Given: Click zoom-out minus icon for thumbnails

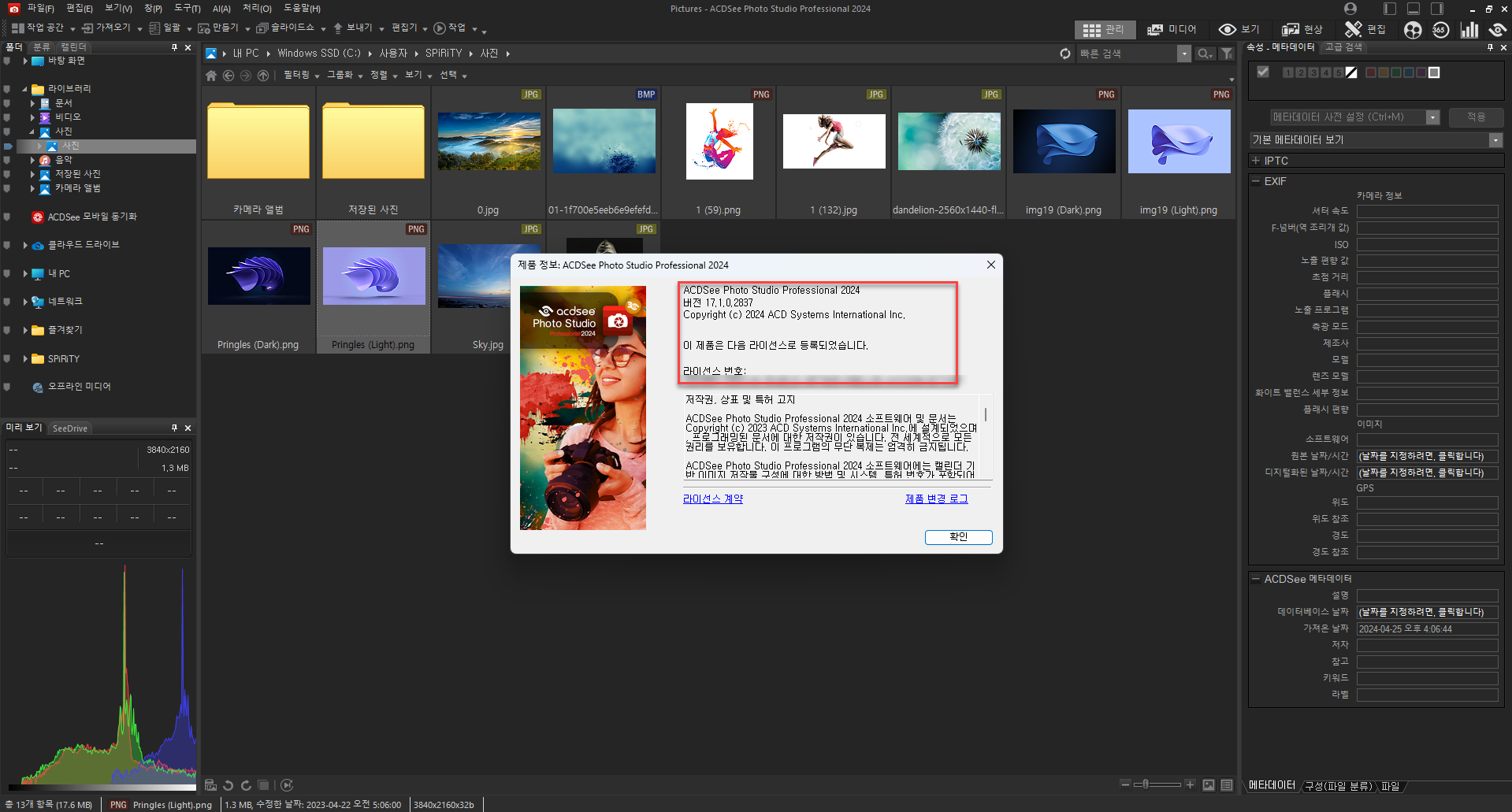Looking at the screenshot, I should pyautogui.click(x=1125, y=784).
